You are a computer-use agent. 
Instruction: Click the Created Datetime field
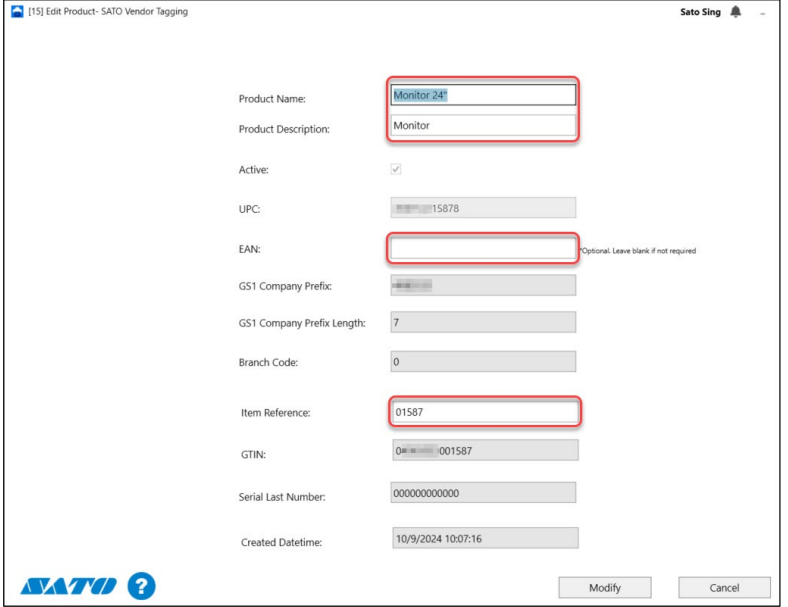point(483,538)
